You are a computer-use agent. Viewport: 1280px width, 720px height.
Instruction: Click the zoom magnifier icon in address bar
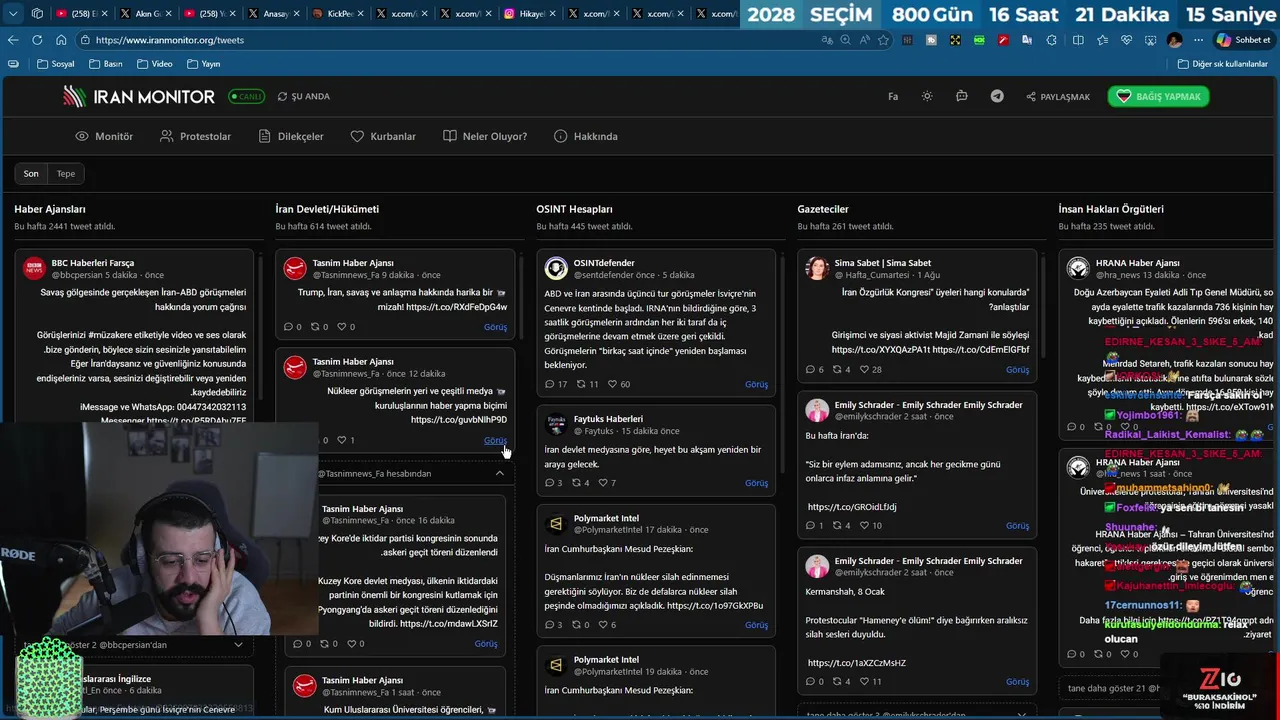846,40
